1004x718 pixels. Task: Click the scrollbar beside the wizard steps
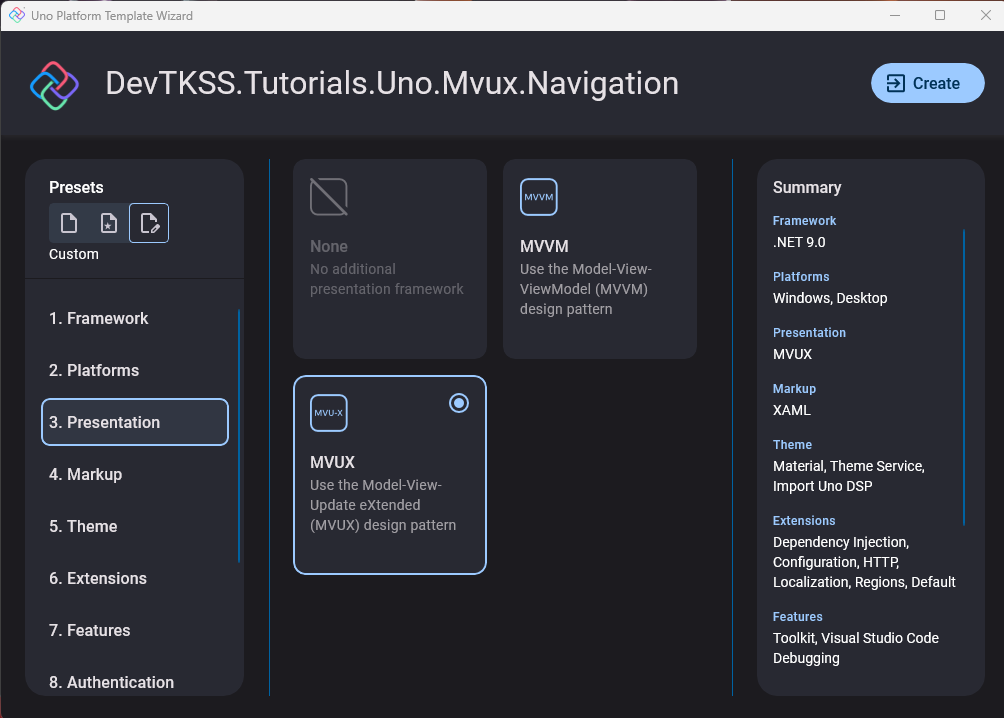(240, 430)
